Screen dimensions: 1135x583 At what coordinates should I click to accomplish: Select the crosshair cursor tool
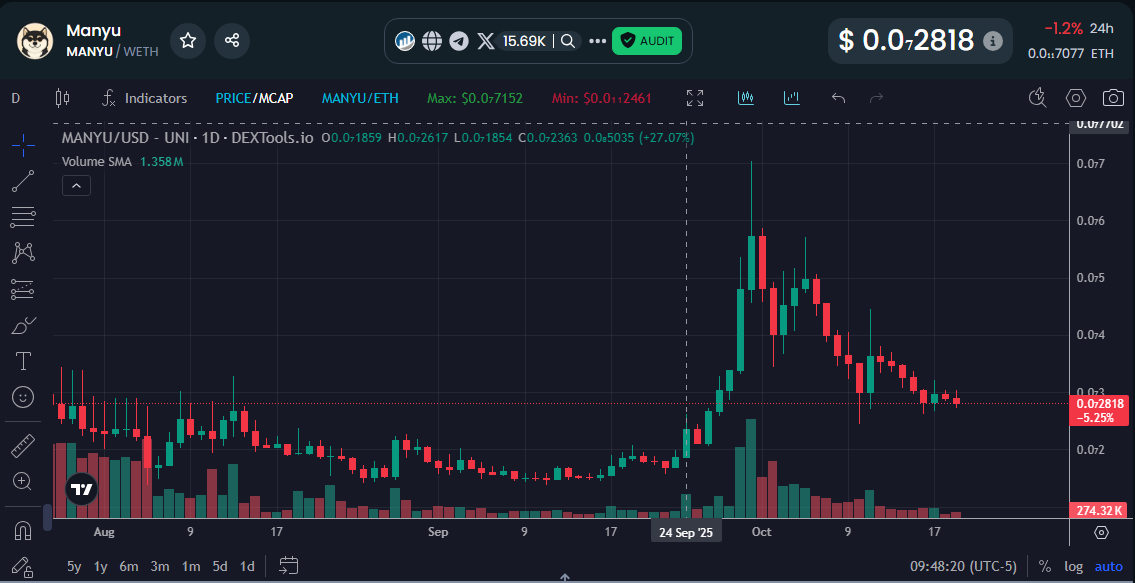23,145
